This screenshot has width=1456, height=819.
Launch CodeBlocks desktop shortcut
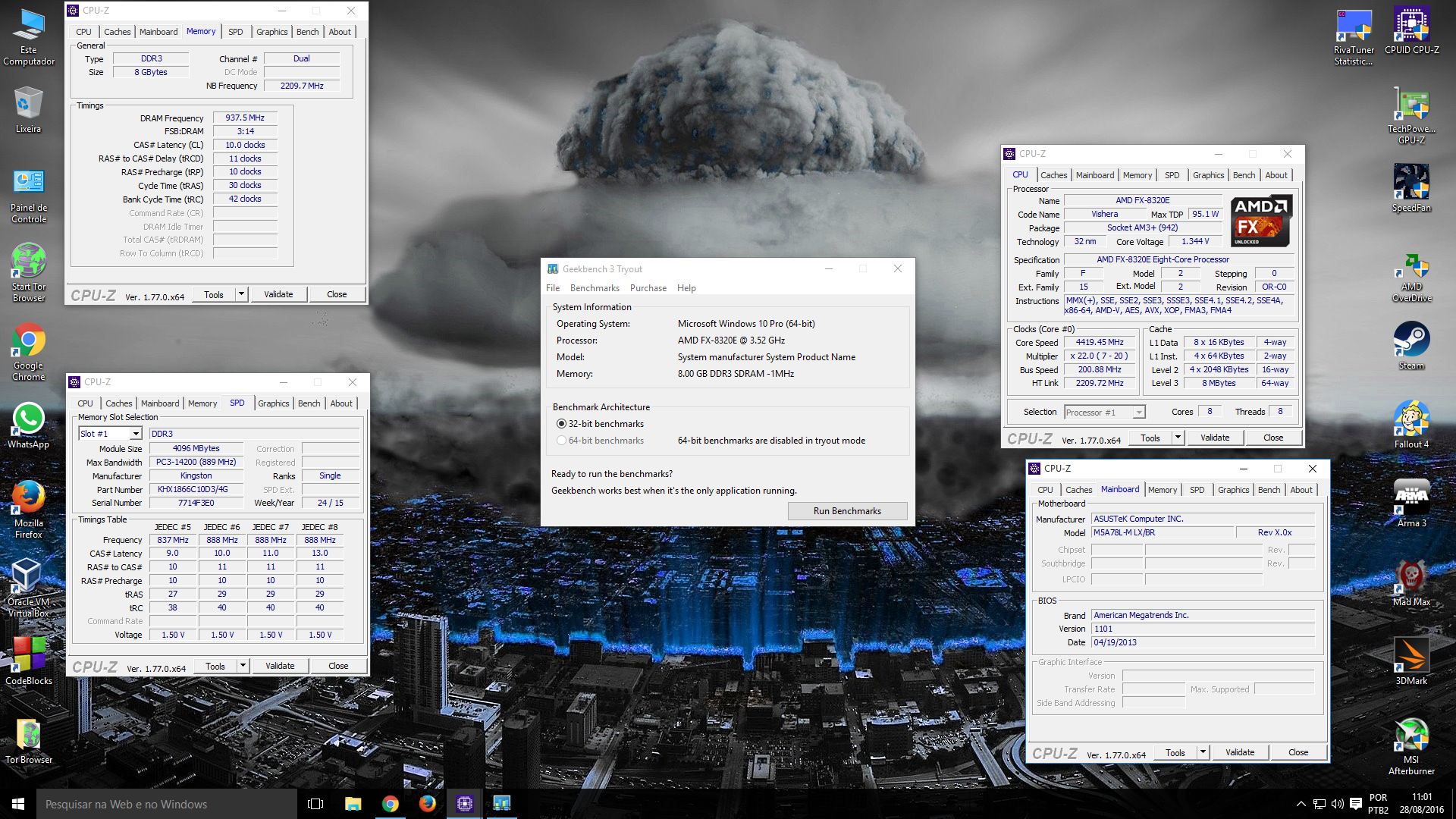[29, 661]
